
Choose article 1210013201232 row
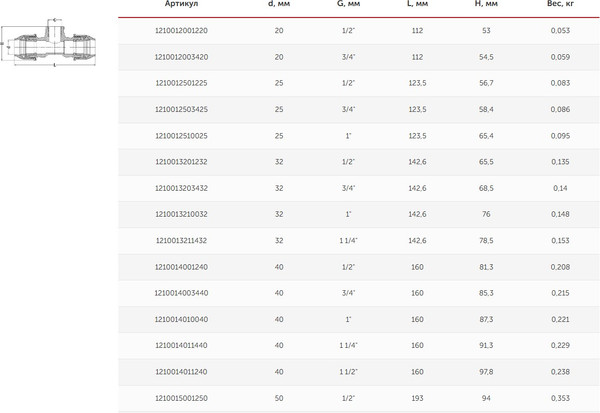181,161
